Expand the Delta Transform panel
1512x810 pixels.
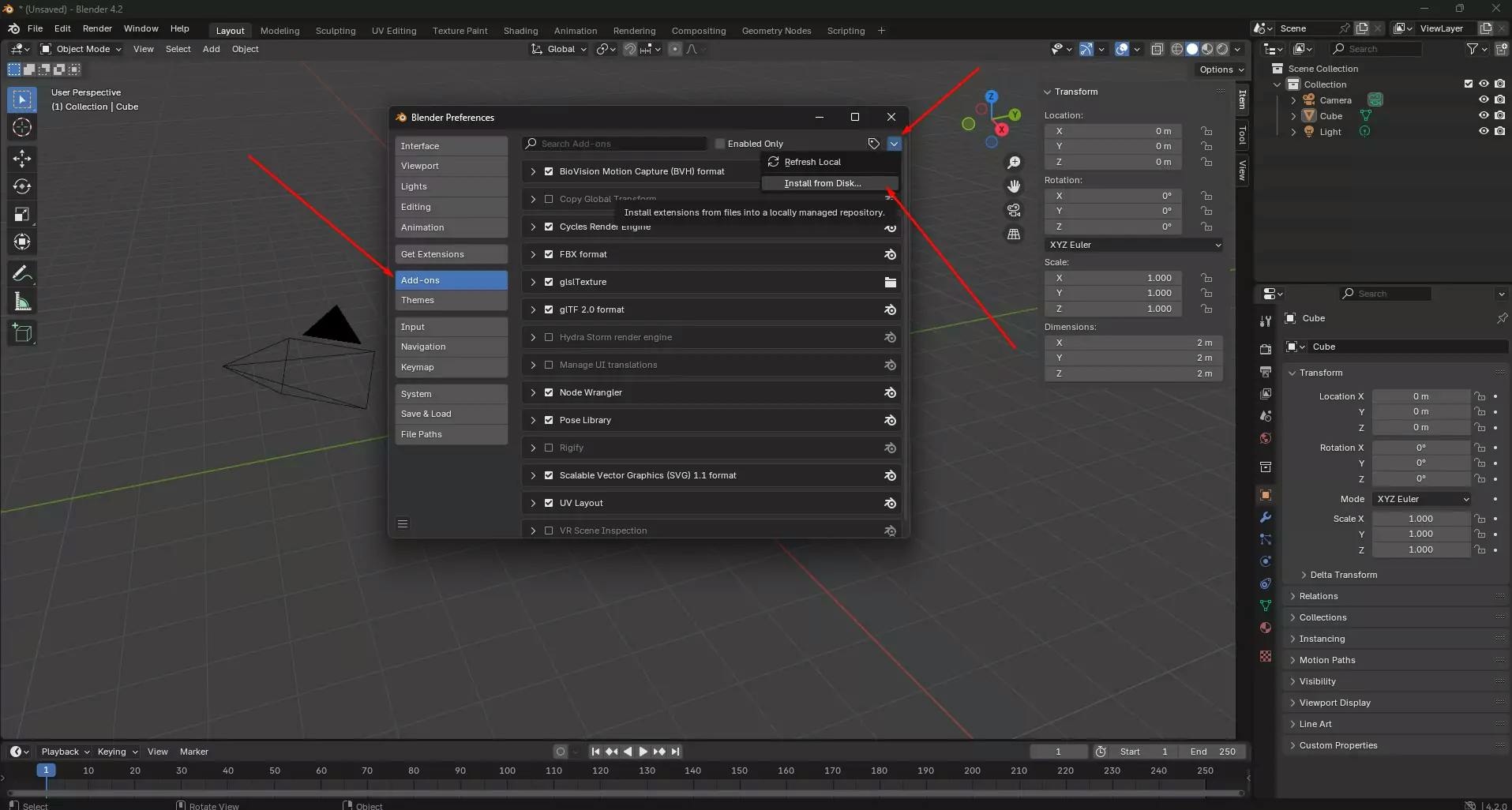tap(1343, 575)
